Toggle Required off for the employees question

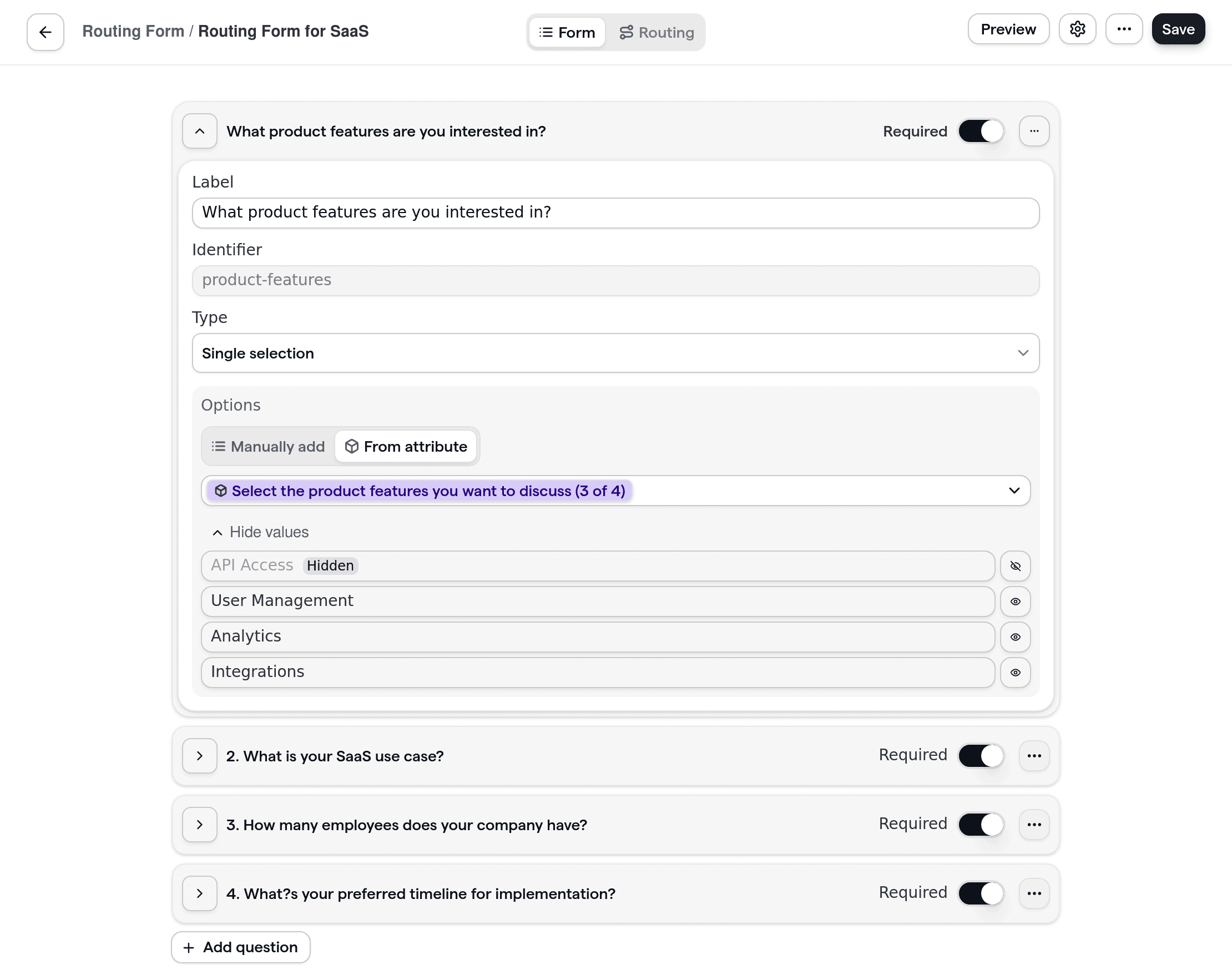coord(981,825)
